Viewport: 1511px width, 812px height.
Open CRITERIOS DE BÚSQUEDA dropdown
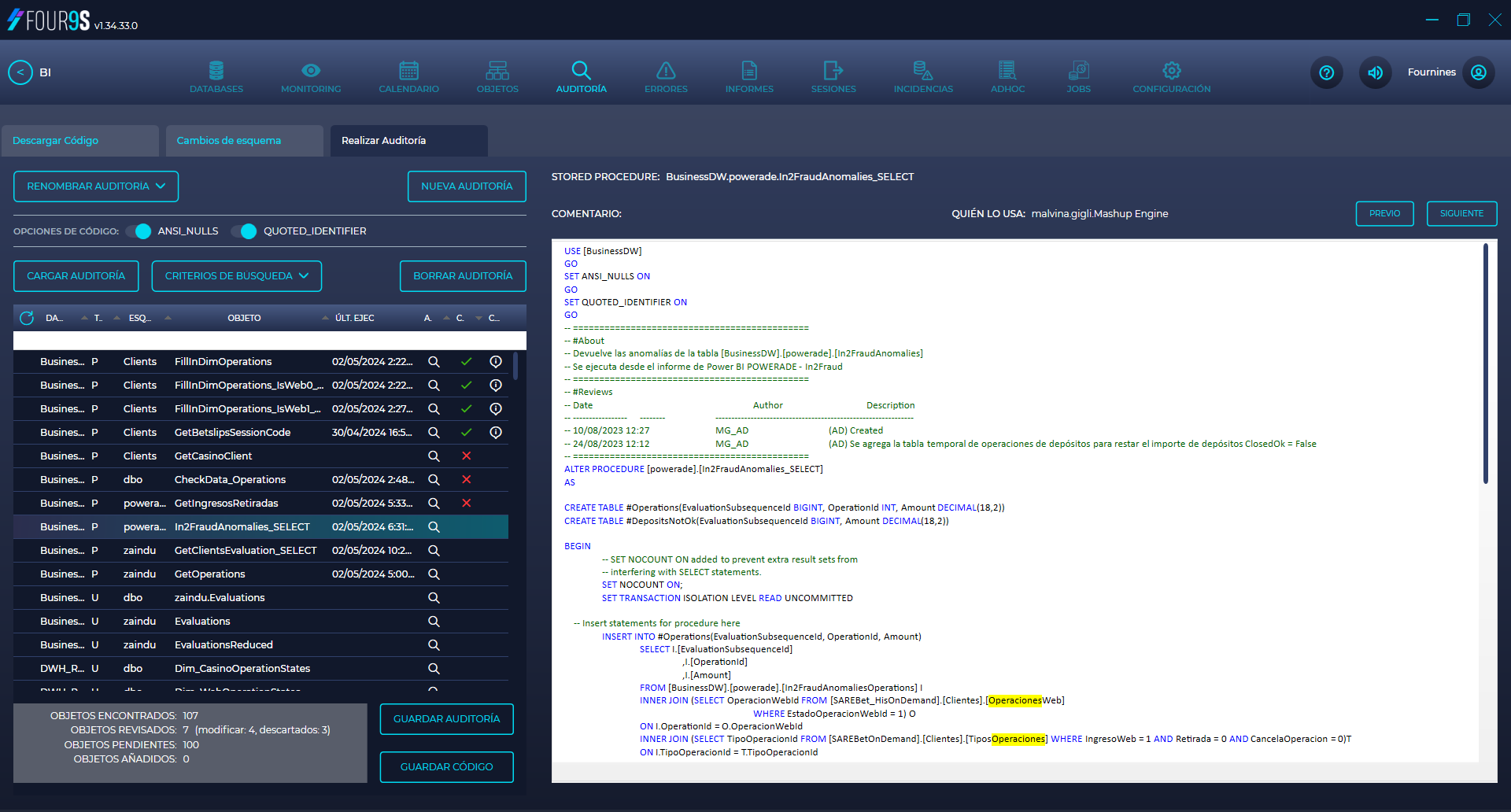(236, 276)
